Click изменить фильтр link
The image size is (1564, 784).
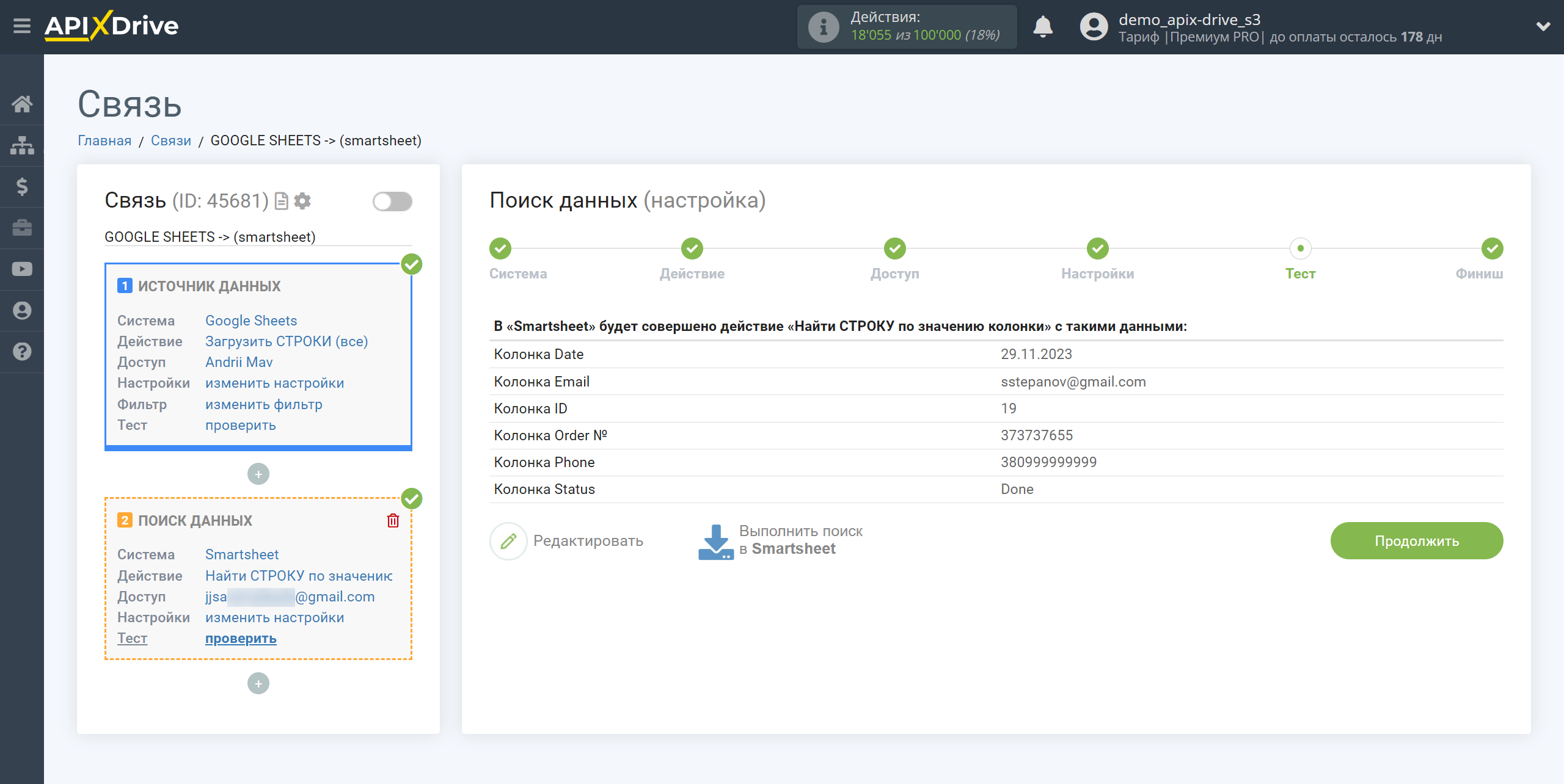coord(264,404)
